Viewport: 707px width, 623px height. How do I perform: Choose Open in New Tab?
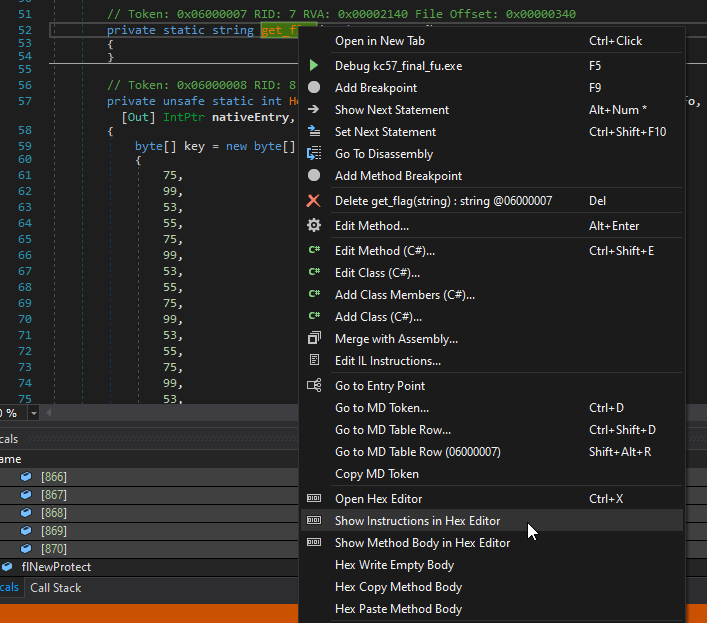click(x=379, y=41)
